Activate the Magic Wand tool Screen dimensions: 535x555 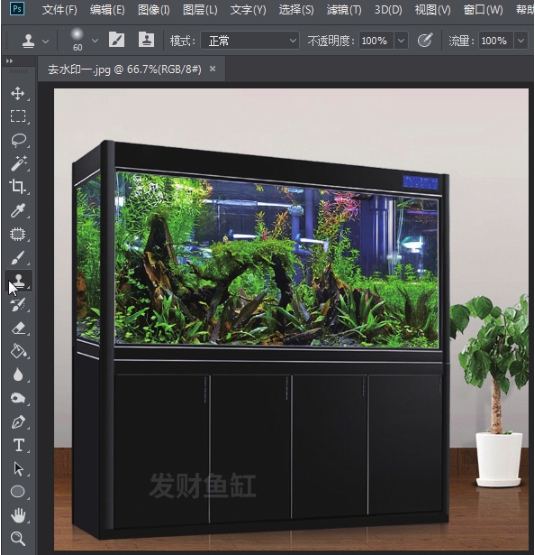tap(18, 163)
